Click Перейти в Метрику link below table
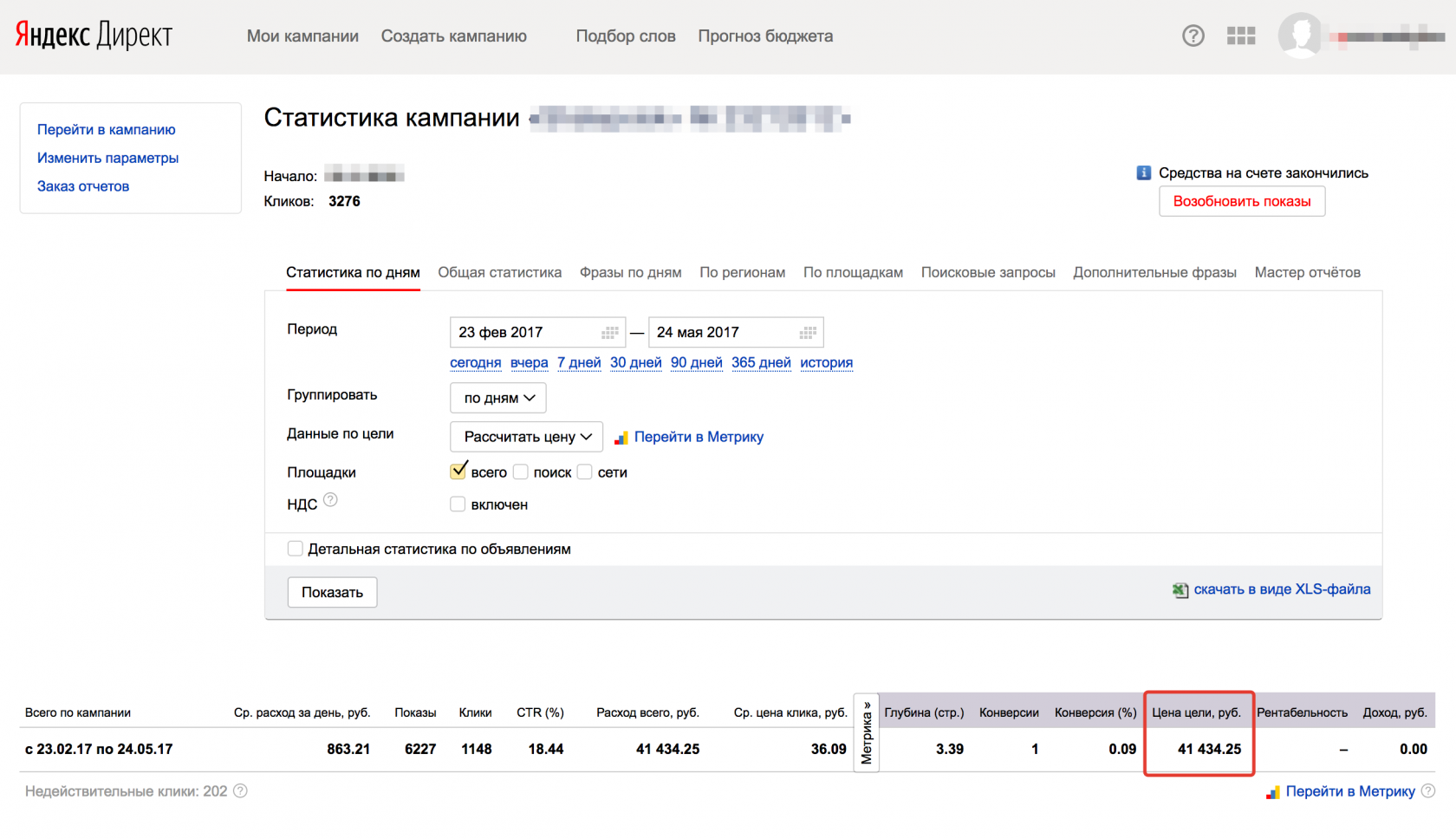The width and height of the screenshot is (1456, 839). [x=1350, y=791]
